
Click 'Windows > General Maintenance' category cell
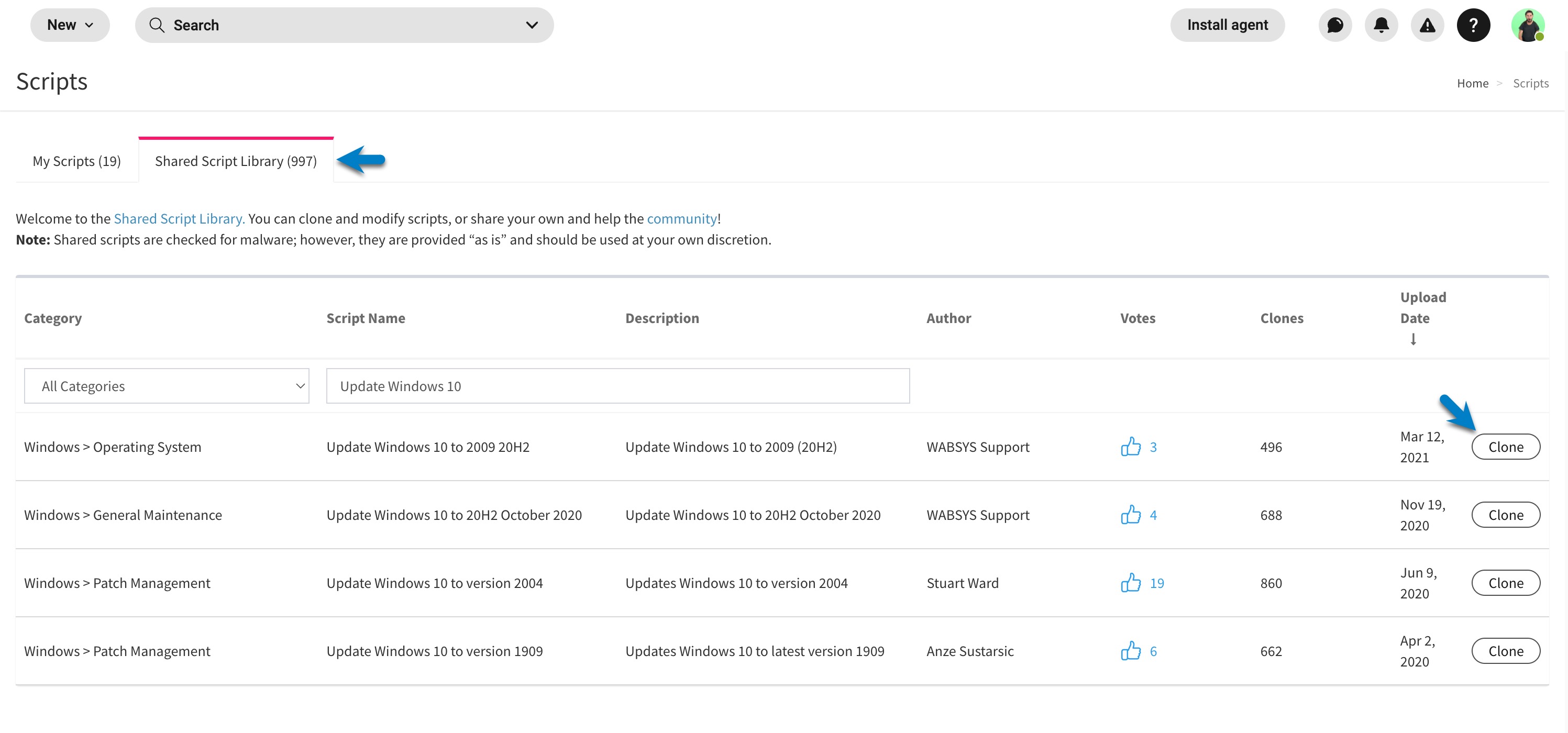123,515
